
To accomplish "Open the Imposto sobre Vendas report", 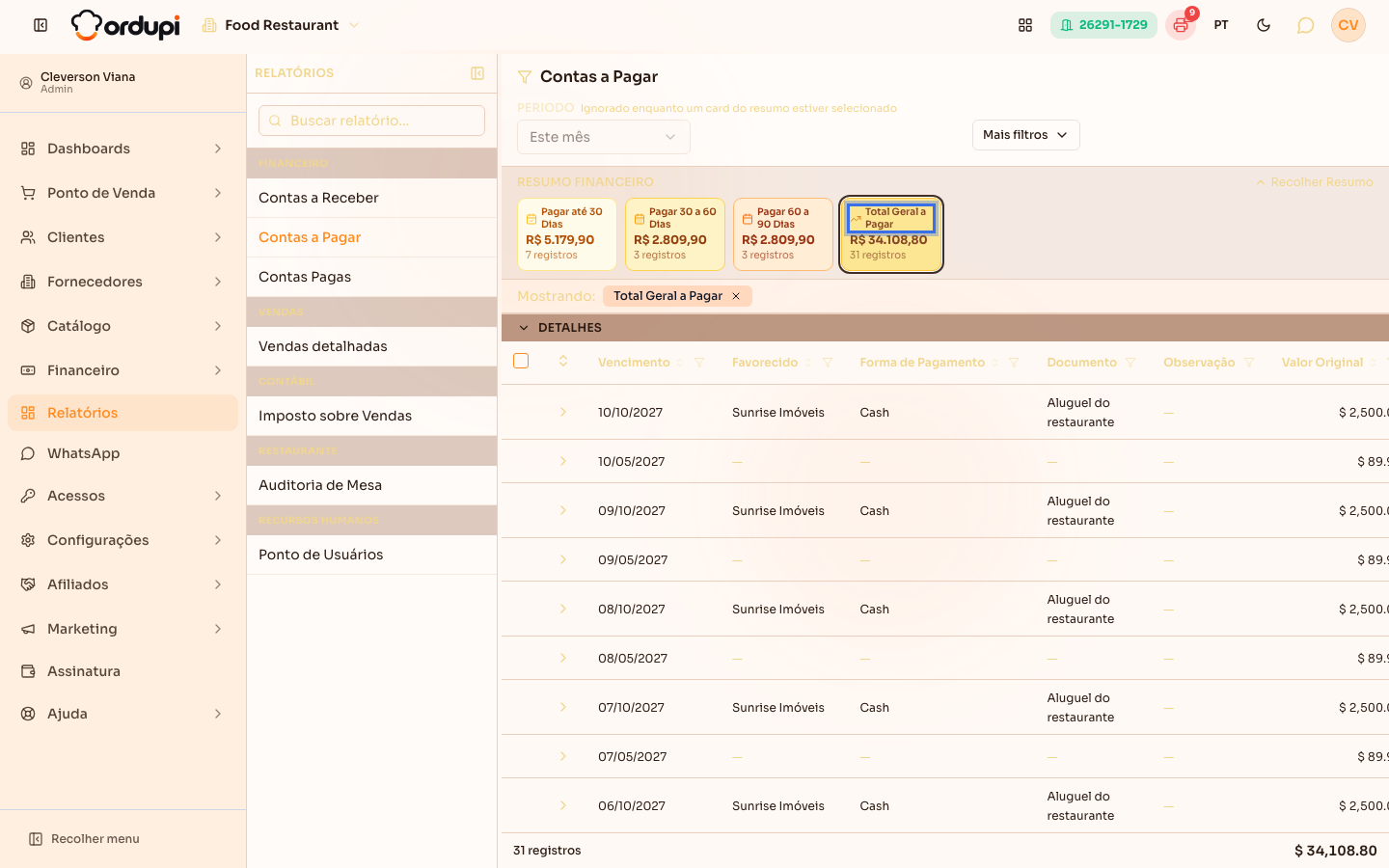I will [371, 416].
